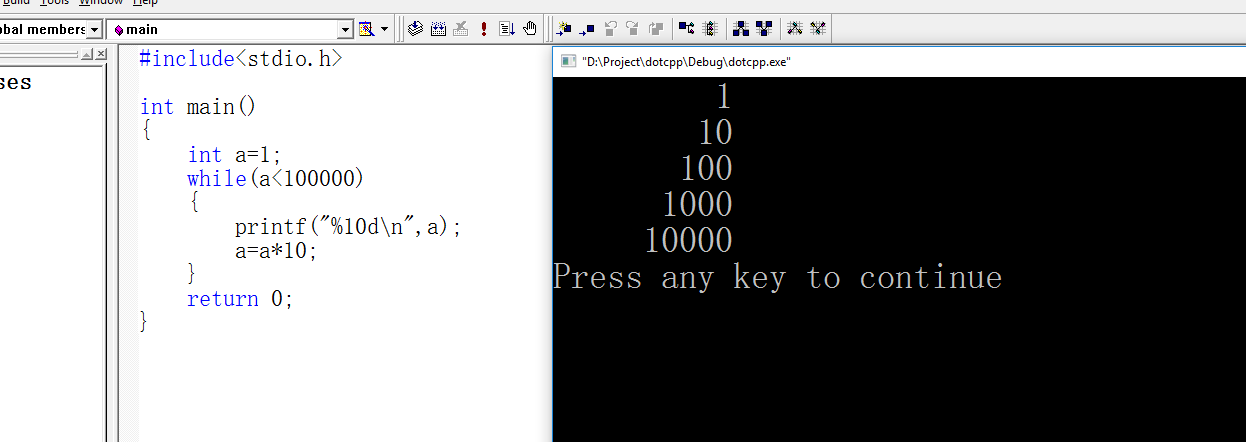Expand the main function dropdown list
The image size is (1246, 442).
(346, 29)
